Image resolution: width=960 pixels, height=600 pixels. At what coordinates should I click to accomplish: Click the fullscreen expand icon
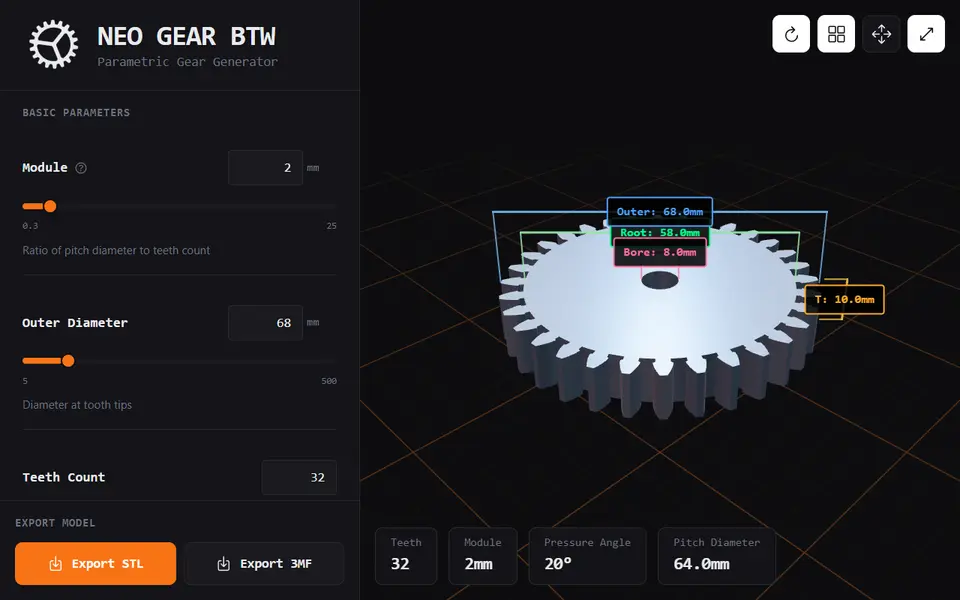click(x=926, y=34)
